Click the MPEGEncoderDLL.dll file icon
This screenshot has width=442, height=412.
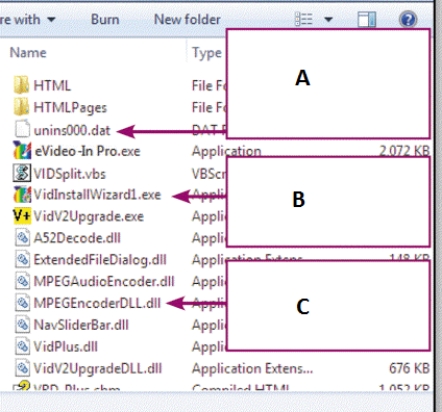[22, 303]
